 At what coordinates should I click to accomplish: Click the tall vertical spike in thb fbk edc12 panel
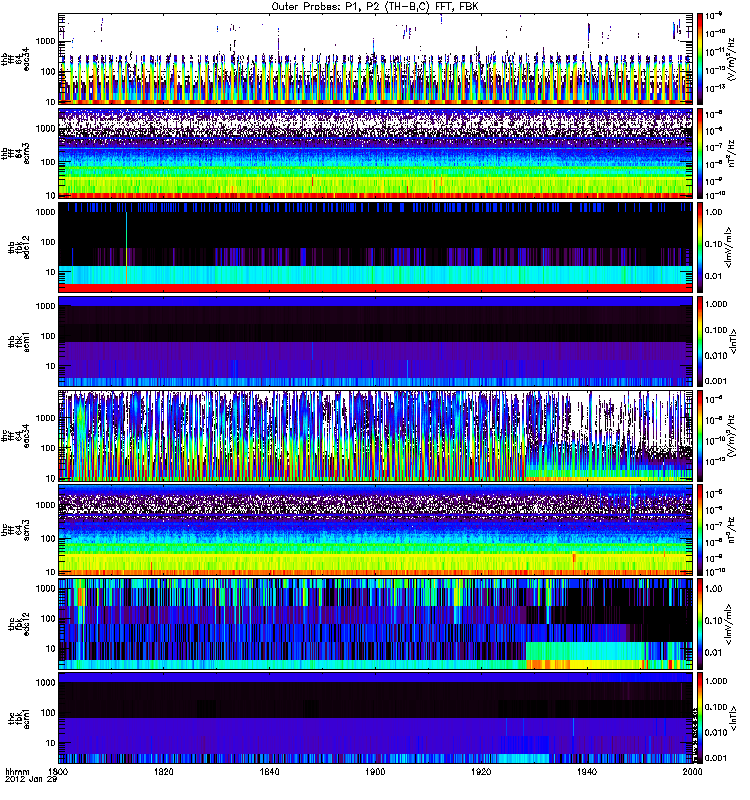point(126,247)
